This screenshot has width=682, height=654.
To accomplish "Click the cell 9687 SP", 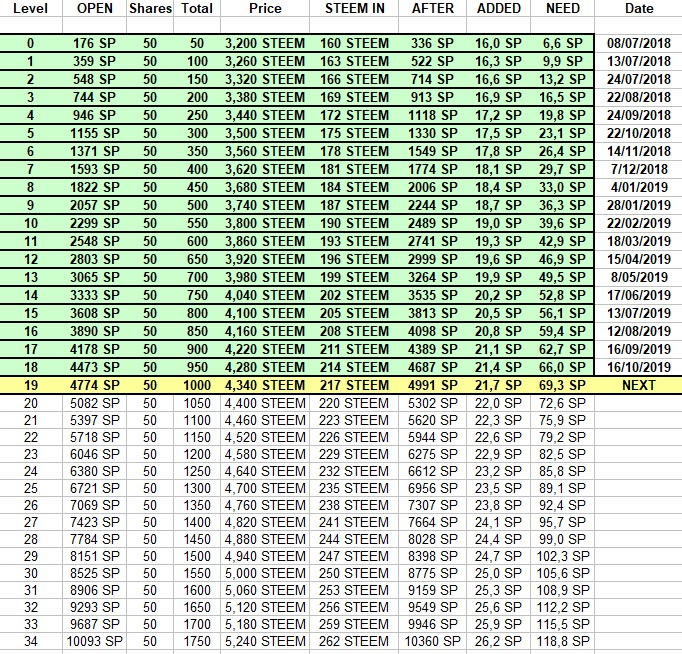I will [94, 624].
